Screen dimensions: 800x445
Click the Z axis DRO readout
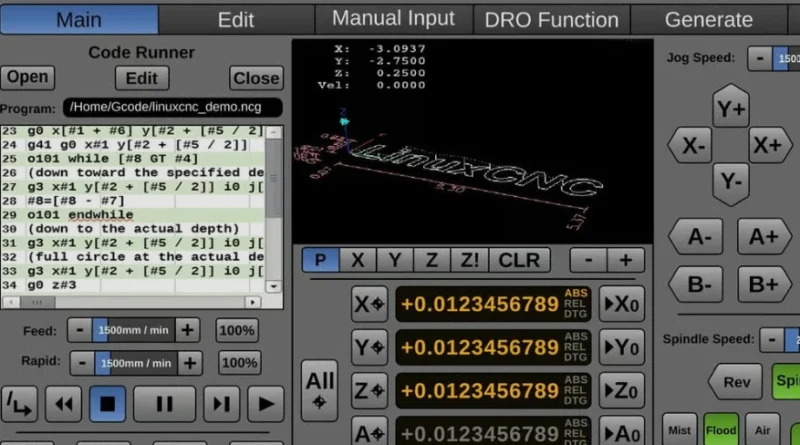point(493,391)
